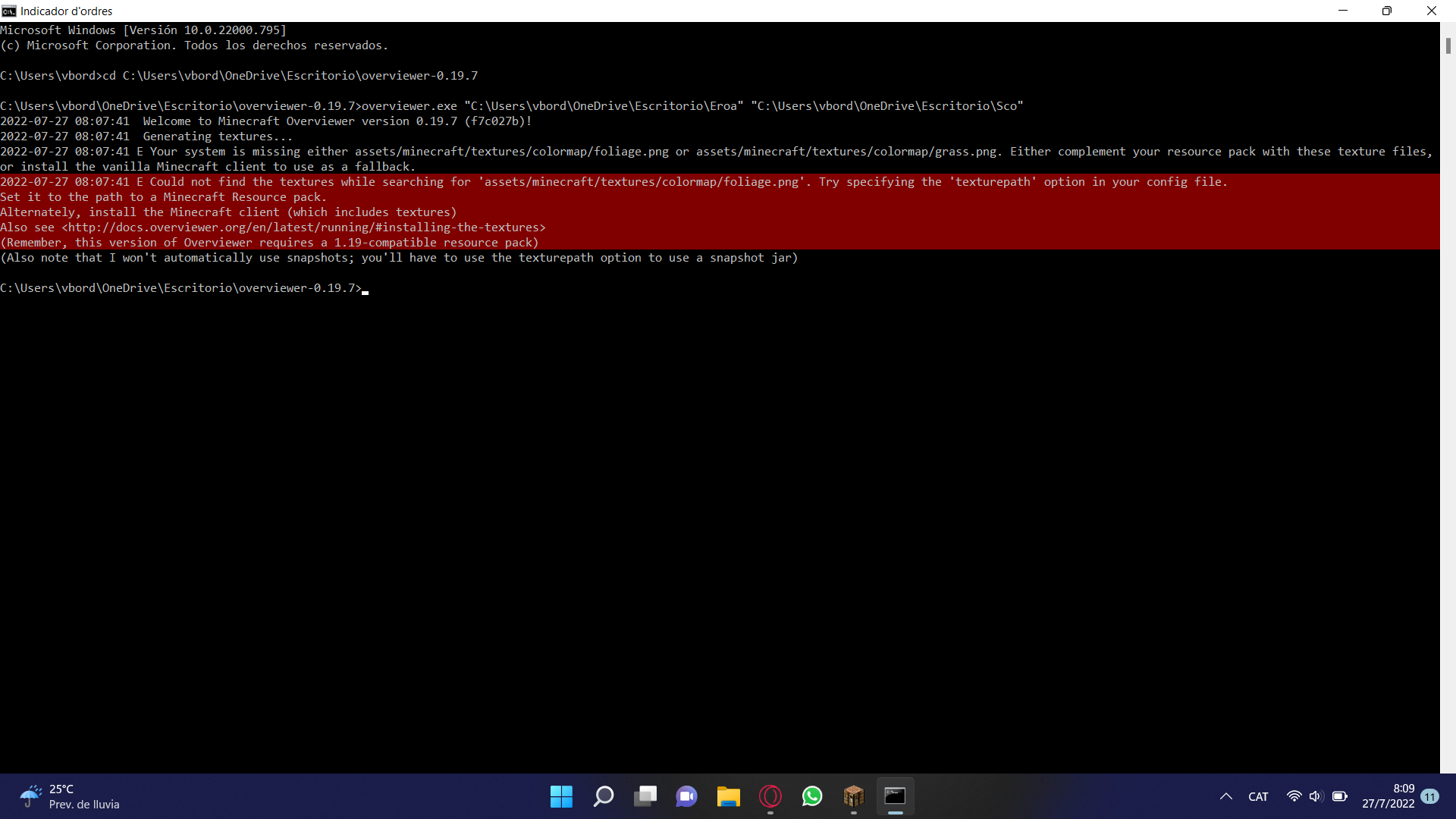This screenshot has width=1456, height=819.
Task: Expand the hidden system tray icons chevron
Action: point(1225,796)
